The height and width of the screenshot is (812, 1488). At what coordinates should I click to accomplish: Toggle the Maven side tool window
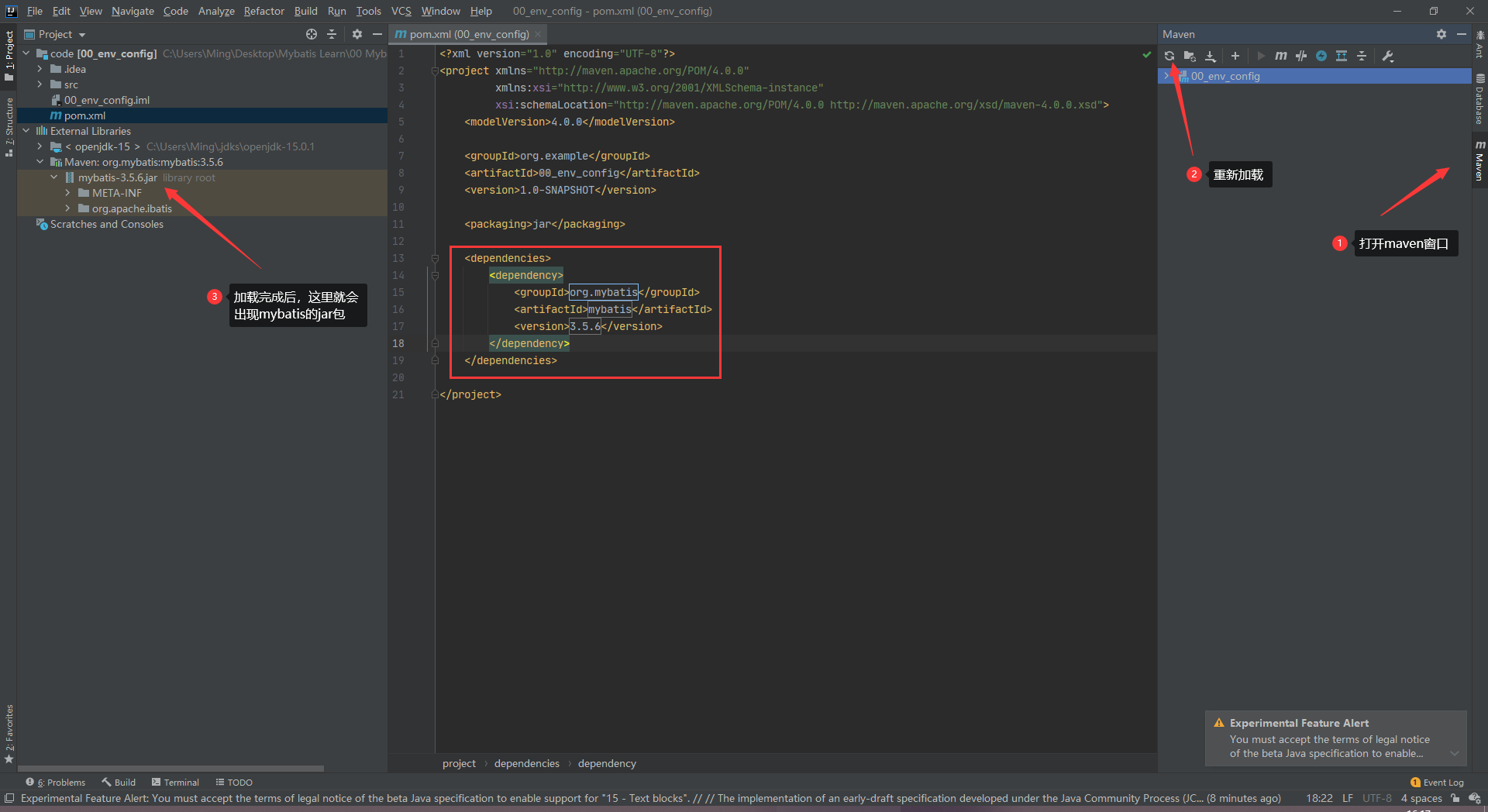1479,161
